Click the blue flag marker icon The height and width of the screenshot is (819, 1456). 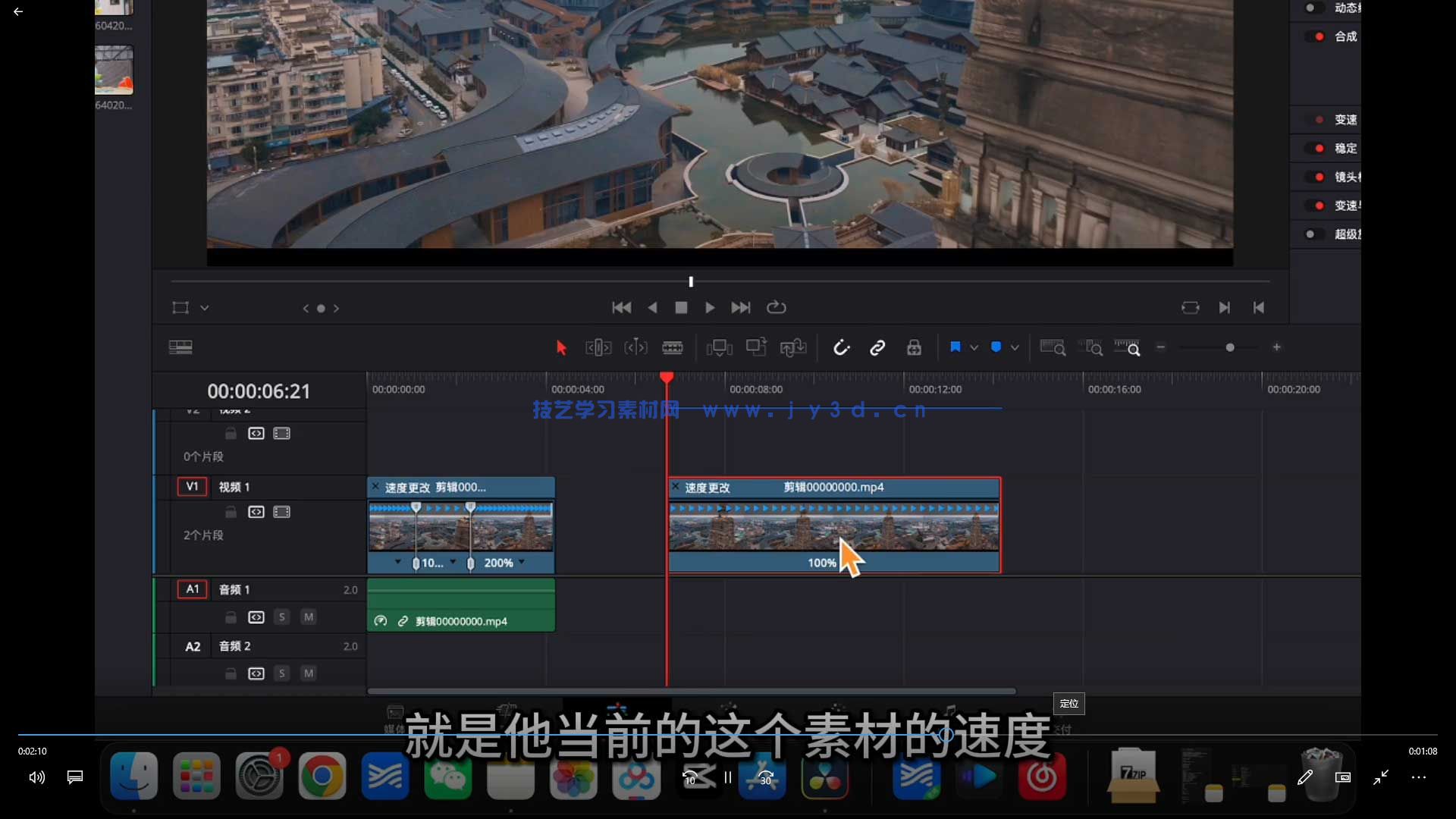(955, 347)
